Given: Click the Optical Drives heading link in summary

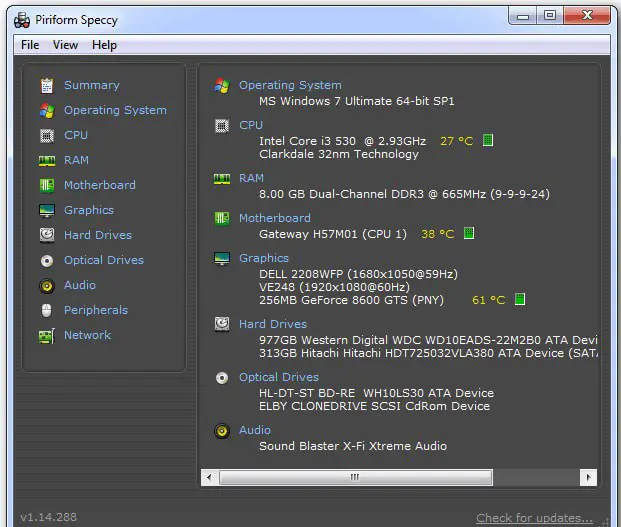Looking at the screenshot, I should [279, 377].
